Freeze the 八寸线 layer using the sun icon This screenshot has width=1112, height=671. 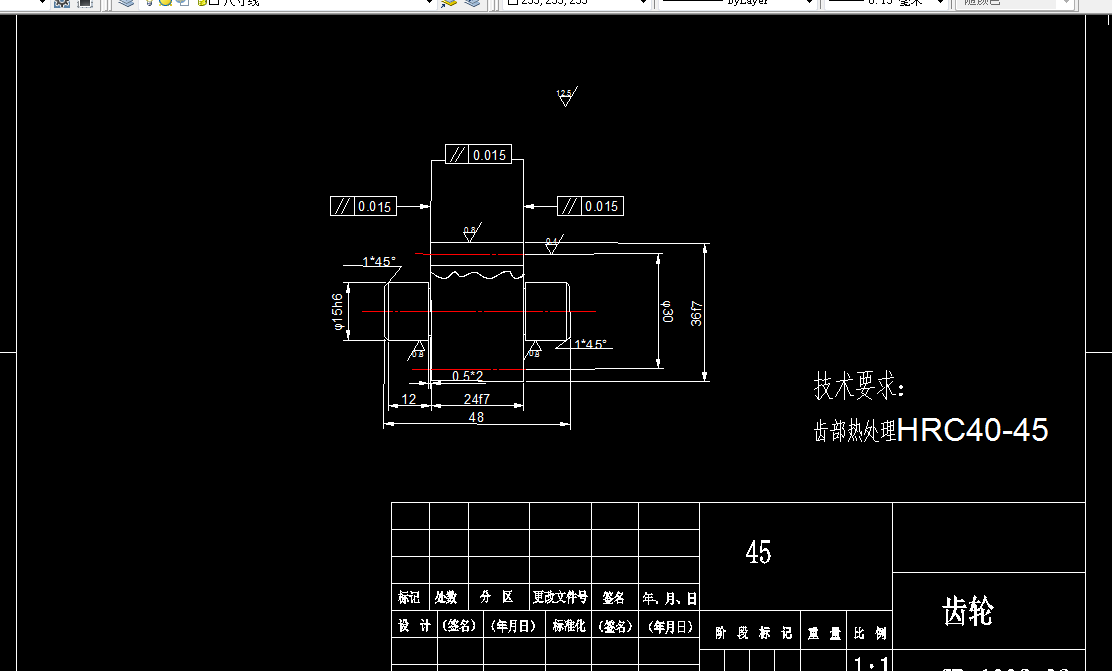click(x=166, y=4)
